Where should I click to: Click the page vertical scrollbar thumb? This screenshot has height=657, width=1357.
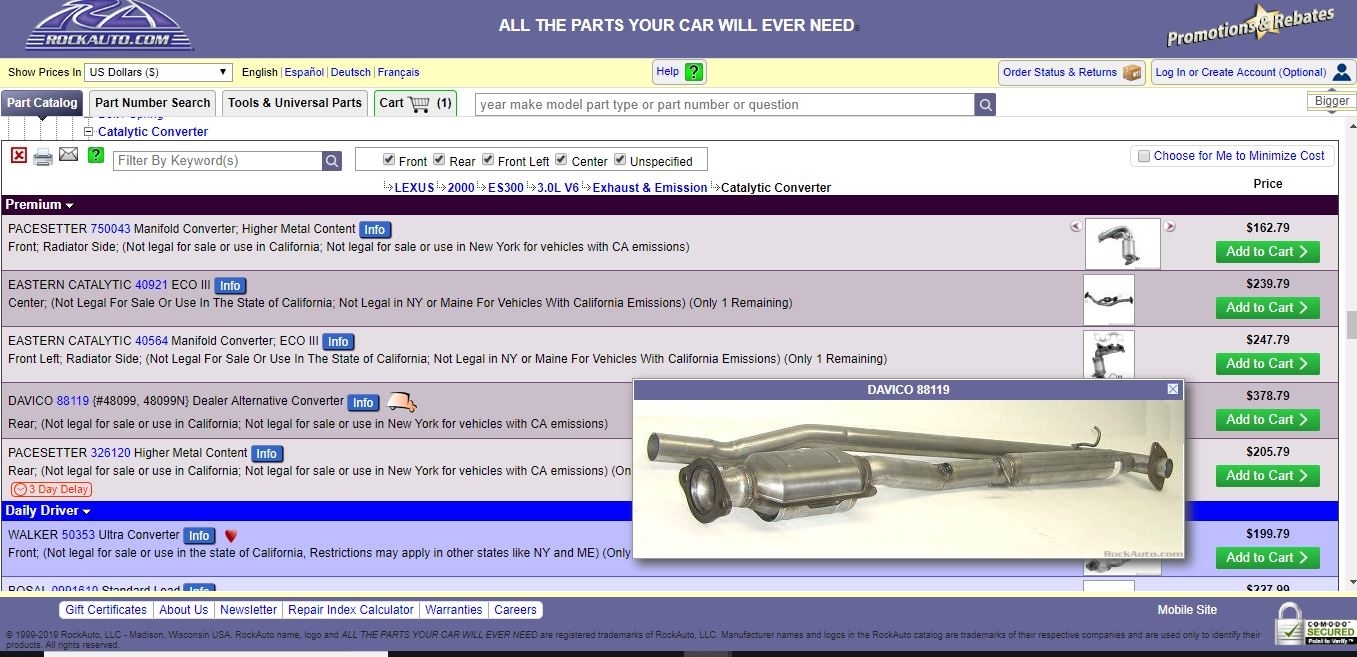[x=1351, y=325]
